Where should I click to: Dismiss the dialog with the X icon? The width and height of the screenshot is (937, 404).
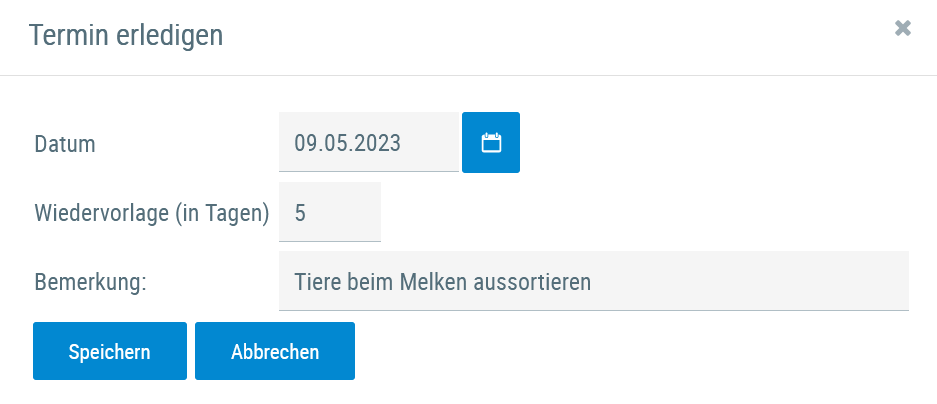[x=903, y=29]
